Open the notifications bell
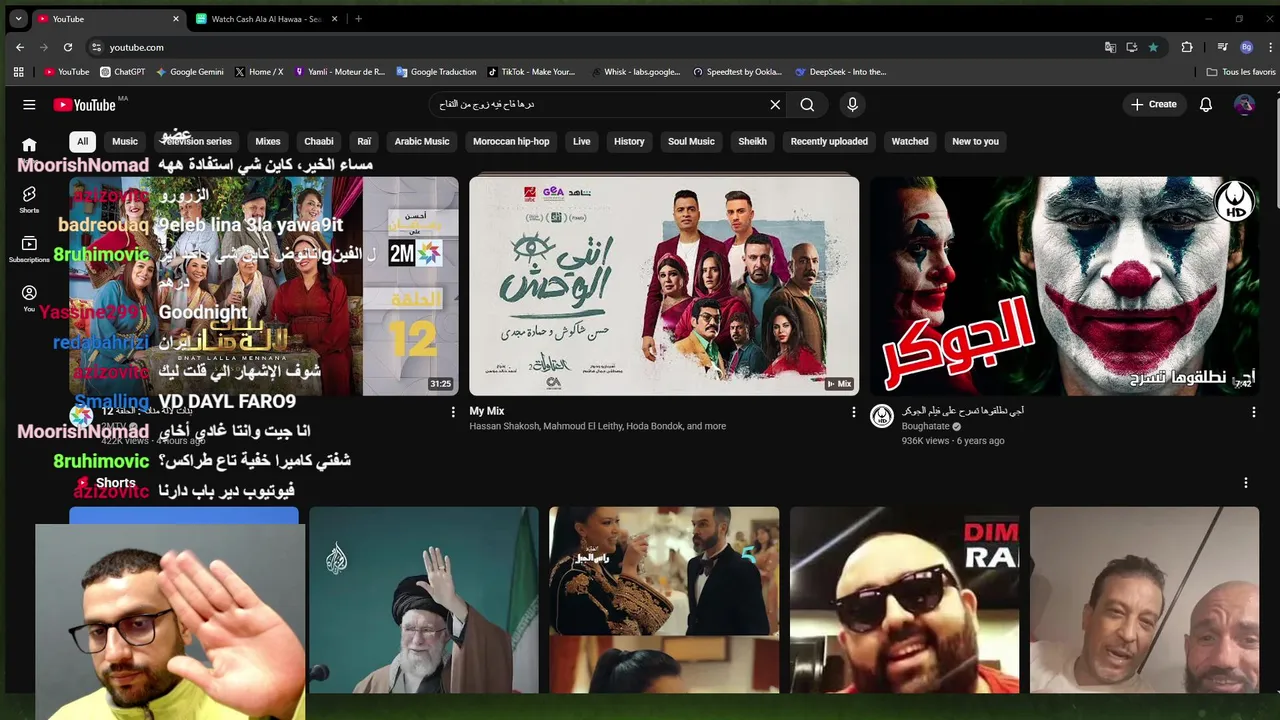 1206,104
